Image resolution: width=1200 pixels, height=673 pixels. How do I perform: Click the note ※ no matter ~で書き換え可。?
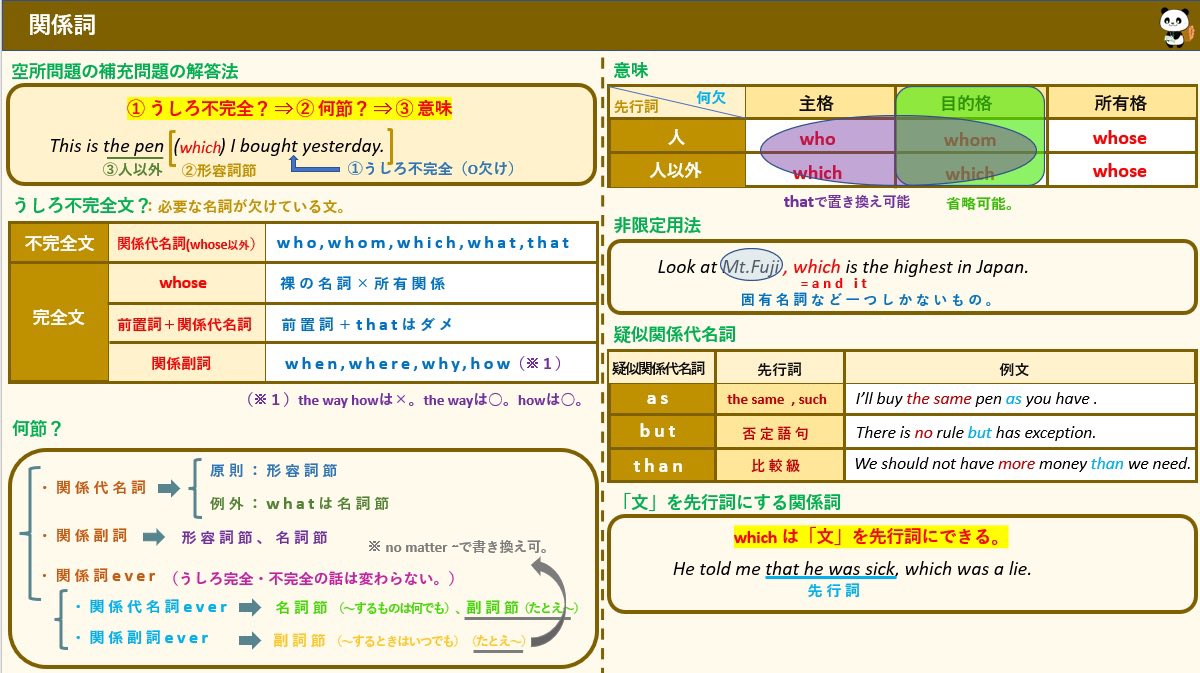[458, 547]
